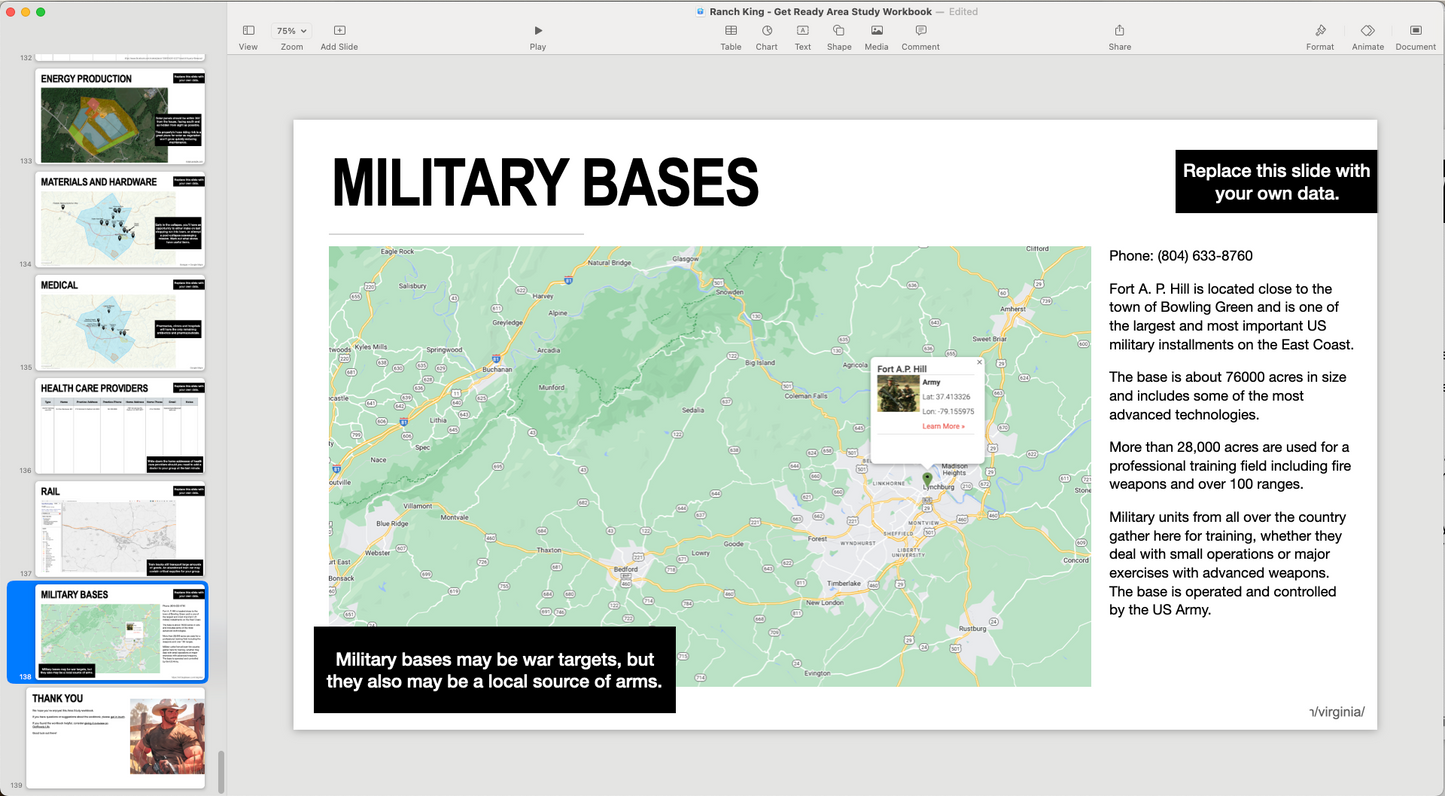Click the slide navigator scrollbar
This screenshot has height=796, width=1445.
tap(221, 772)
